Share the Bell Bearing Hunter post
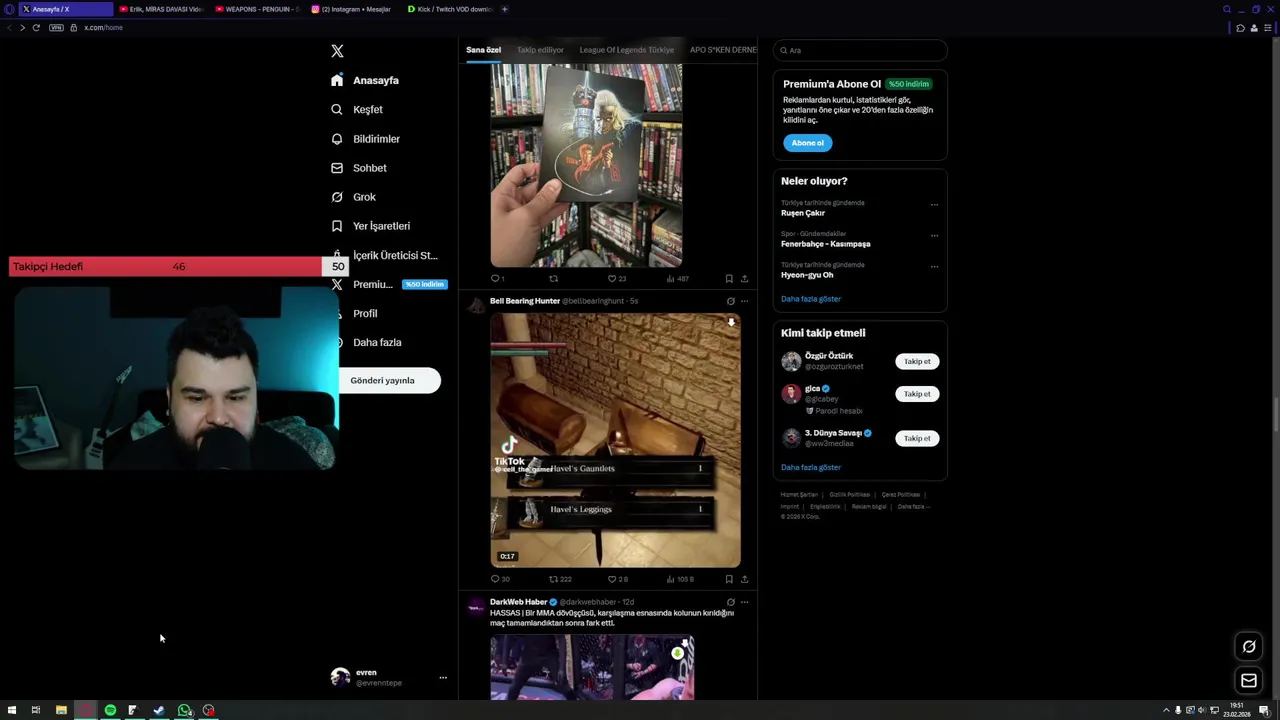 (744, 579)
